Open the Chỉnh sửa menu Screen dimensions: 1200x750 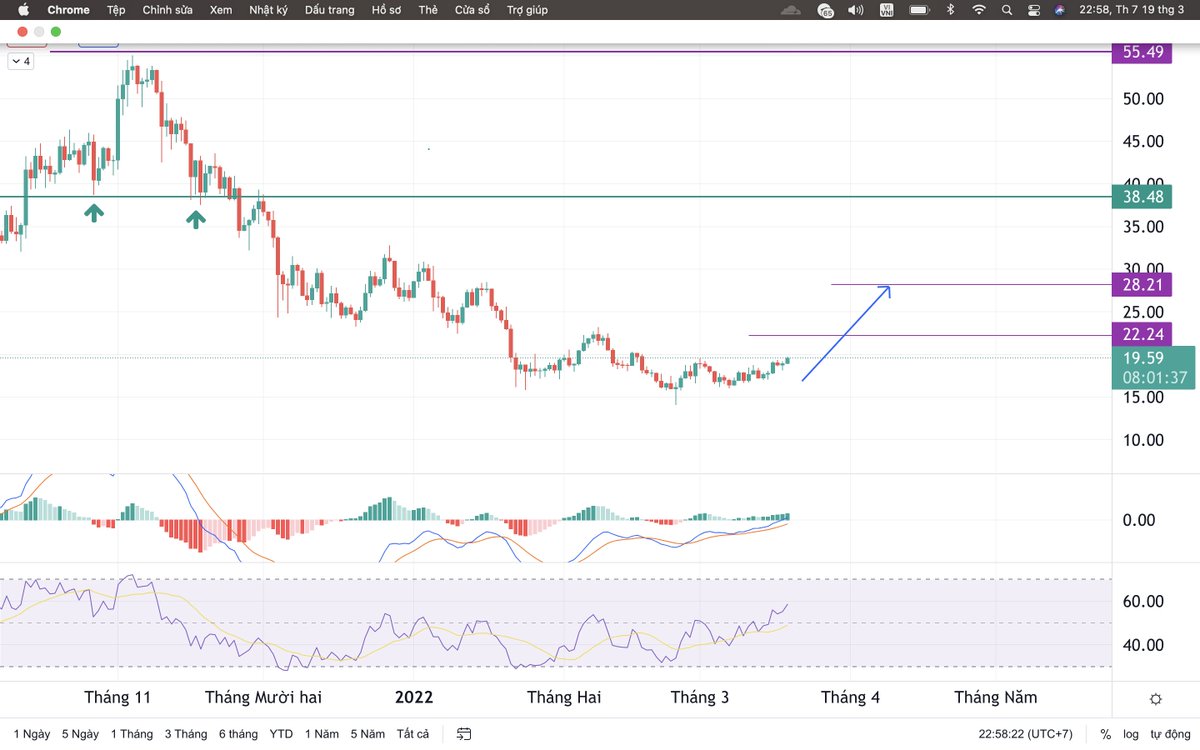pos(168,10)
